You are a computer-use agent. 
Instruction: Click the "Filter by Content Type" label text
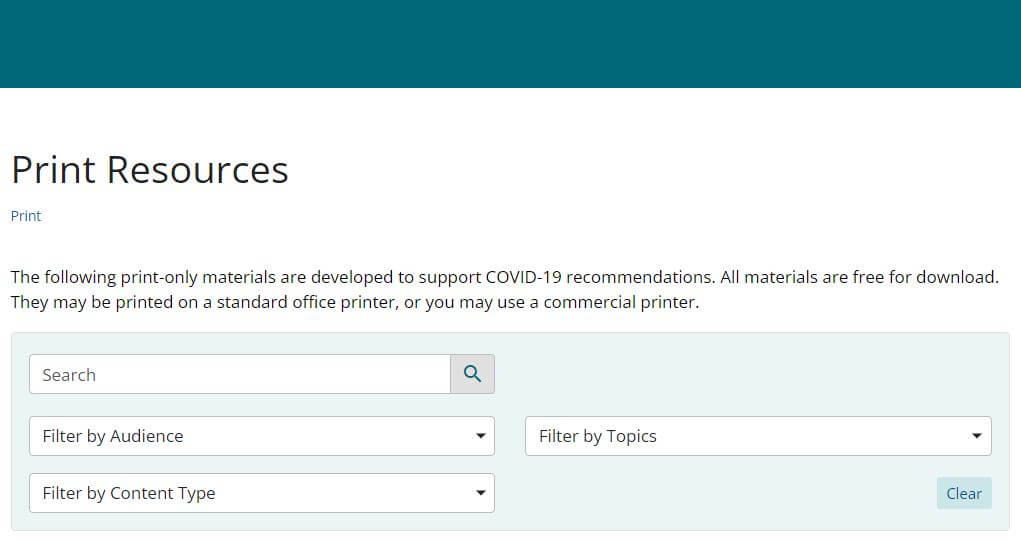pyautogui.click(x=129, y=493)
